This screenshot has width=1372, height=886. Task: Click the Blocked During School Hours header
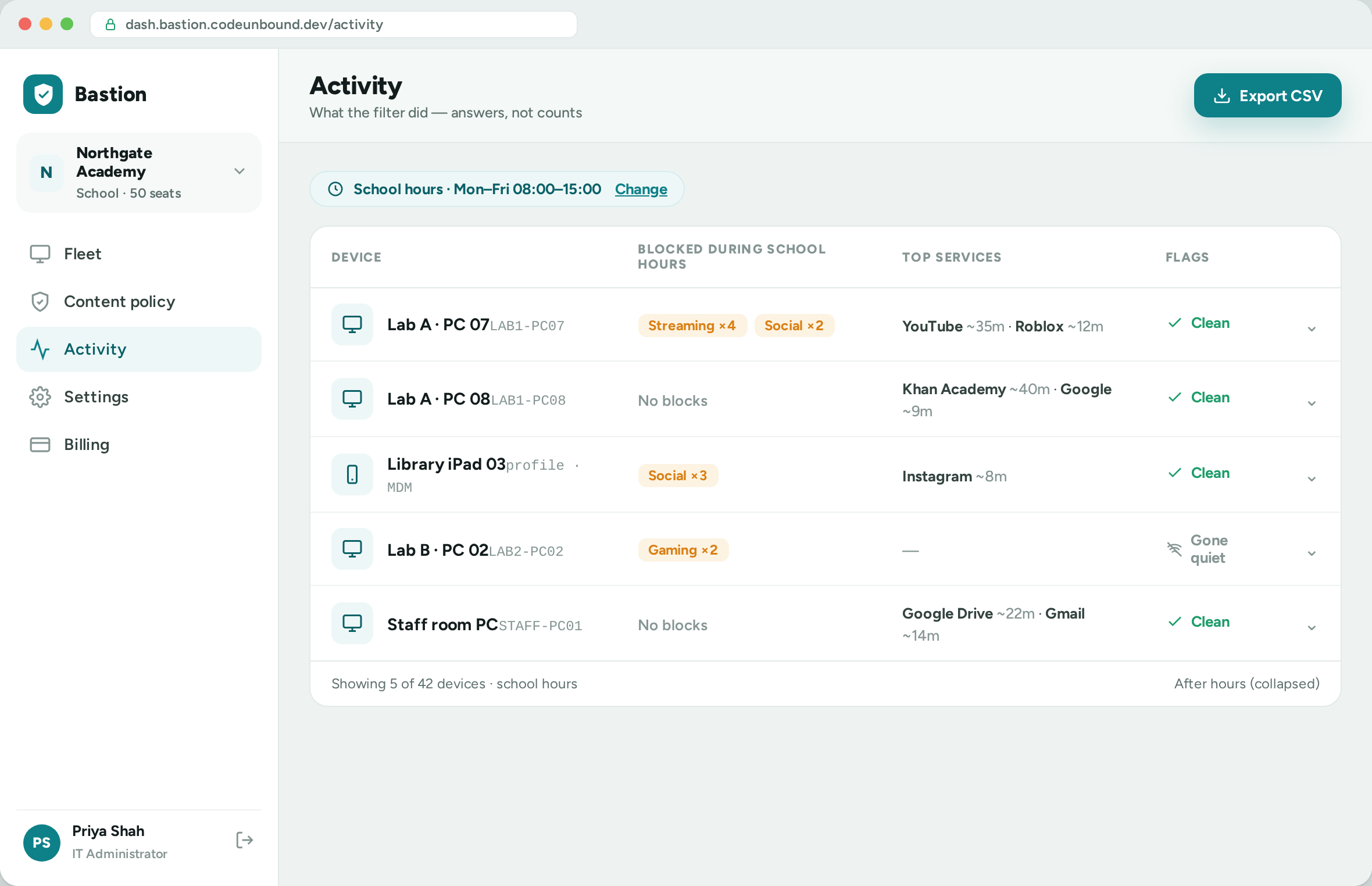click(731, 256)
